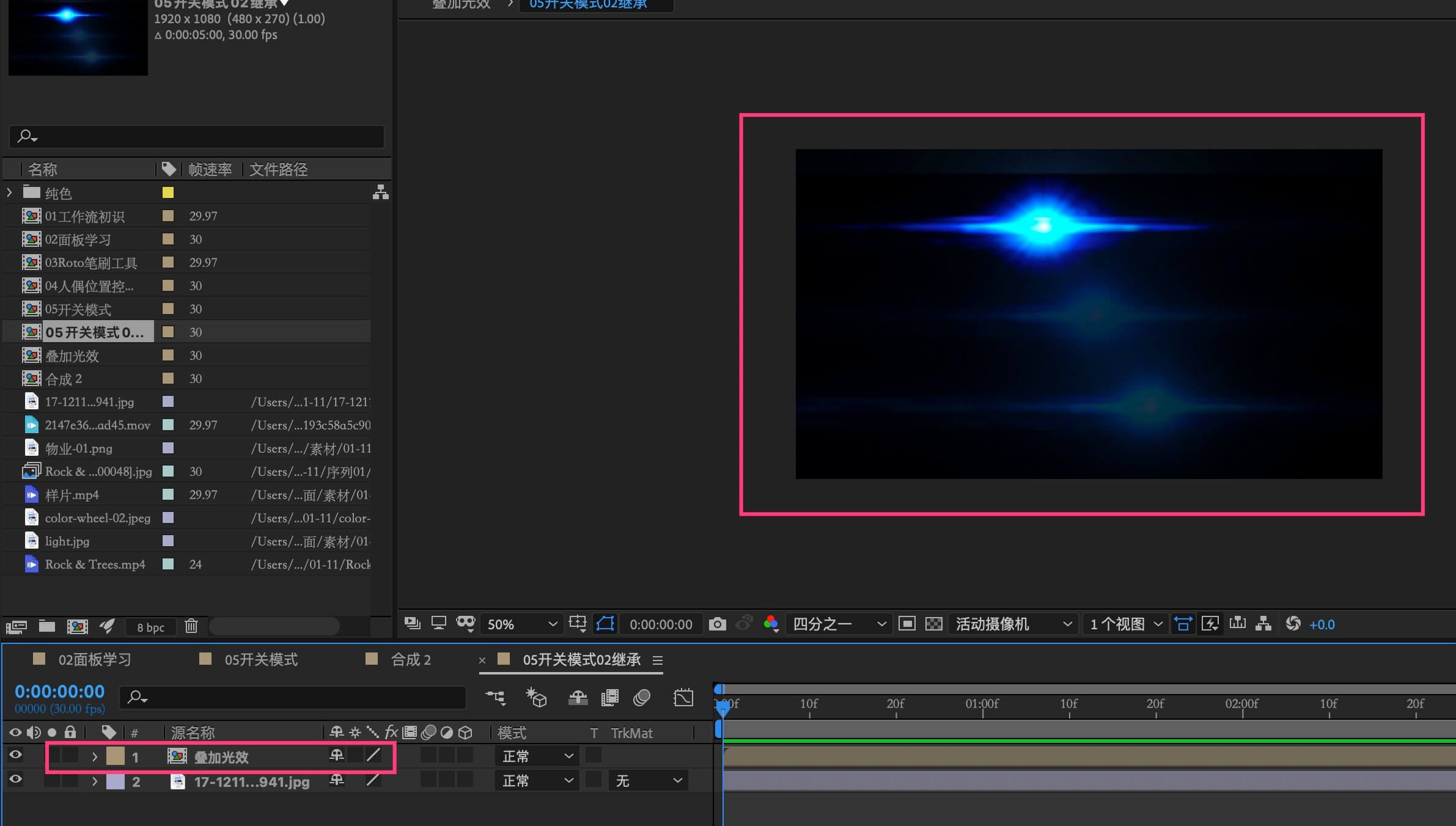Hide the 叠加光效 layer with eye icon

pos(15,755)
